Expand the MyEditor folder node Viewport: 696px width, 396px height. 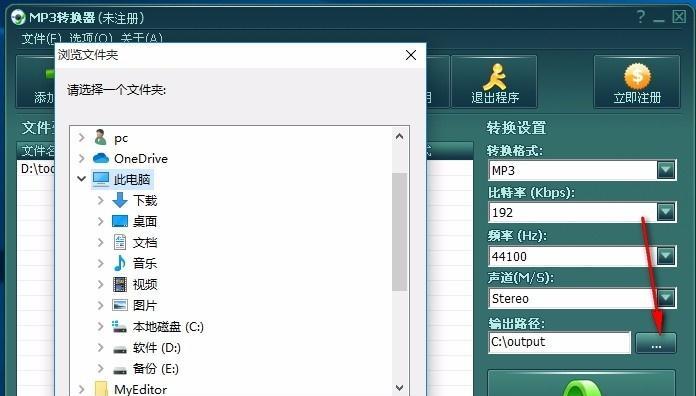point(82,389)
